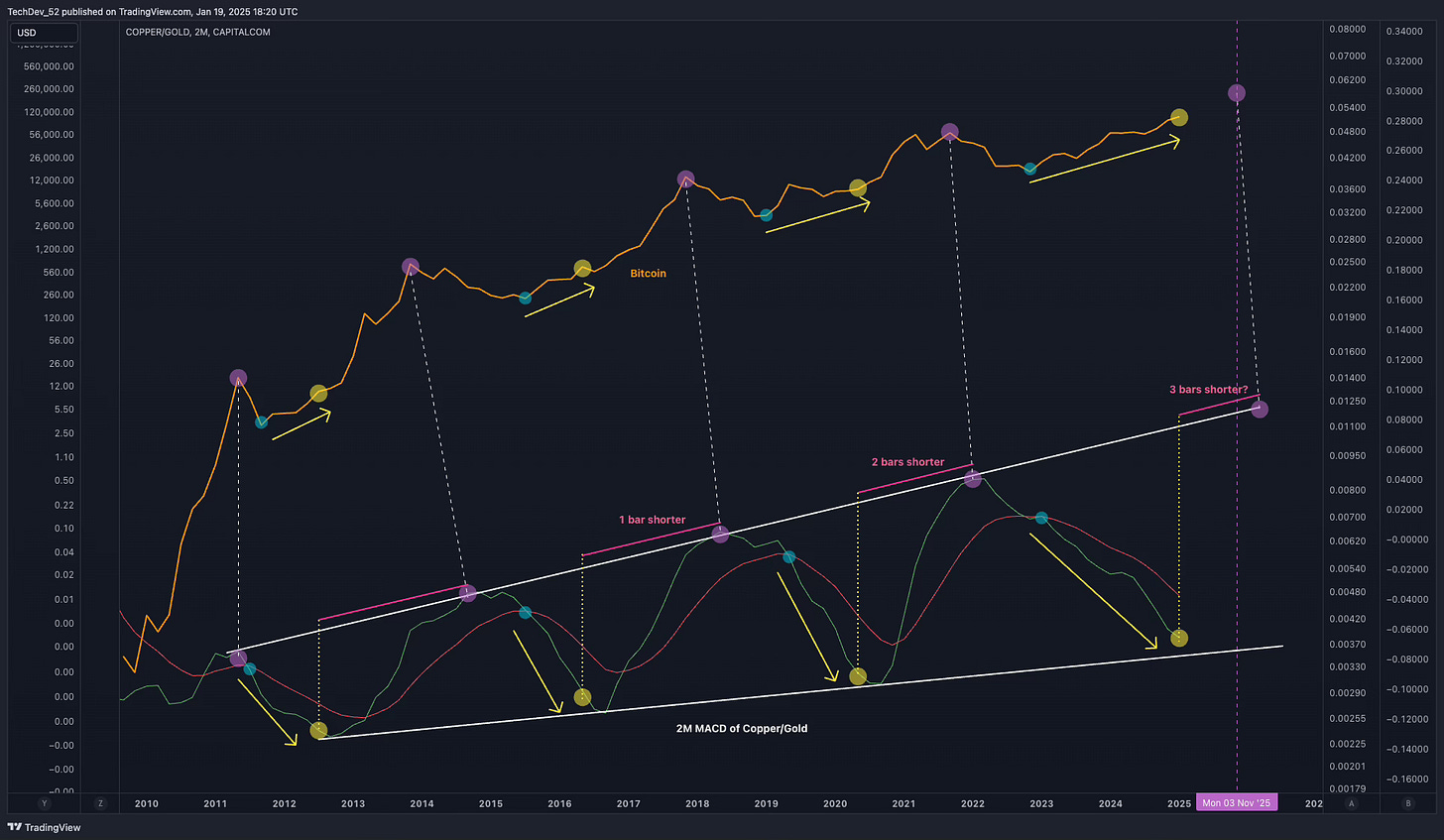The image size is (1444, 840).
Task: Select the '3 bars shorter?' annotation
Action: point(1209,390)
